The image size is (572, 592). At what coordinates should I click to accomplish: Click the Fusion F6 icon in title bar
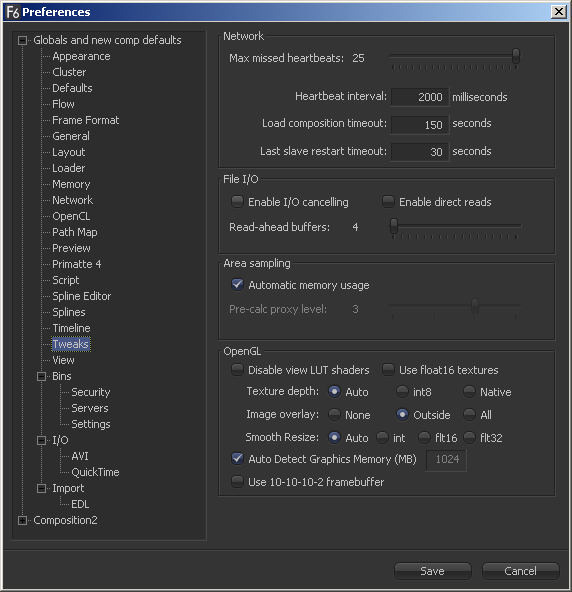click(x=12, y=12)
